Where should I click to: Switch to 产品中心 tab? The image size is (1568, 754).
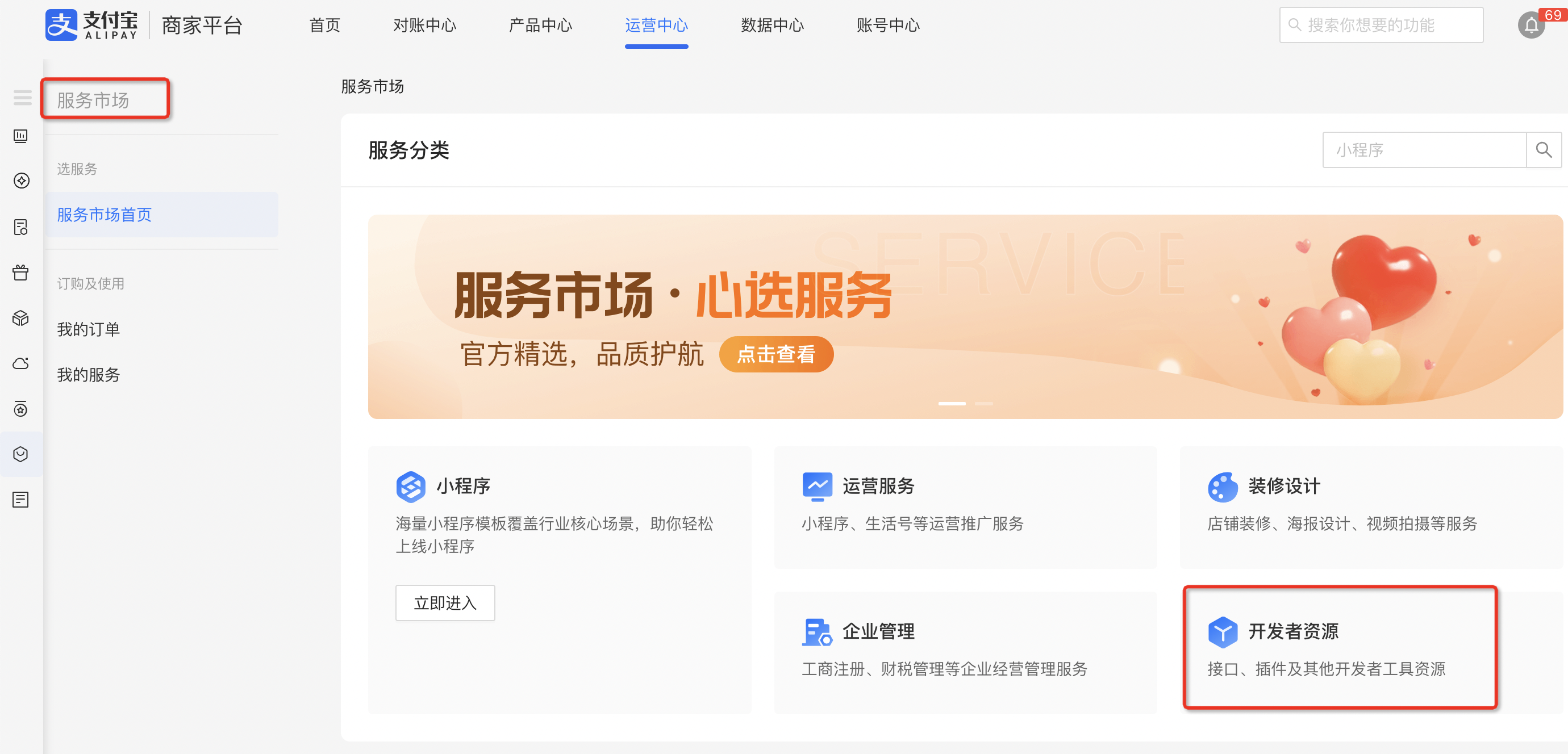[540, 26]
